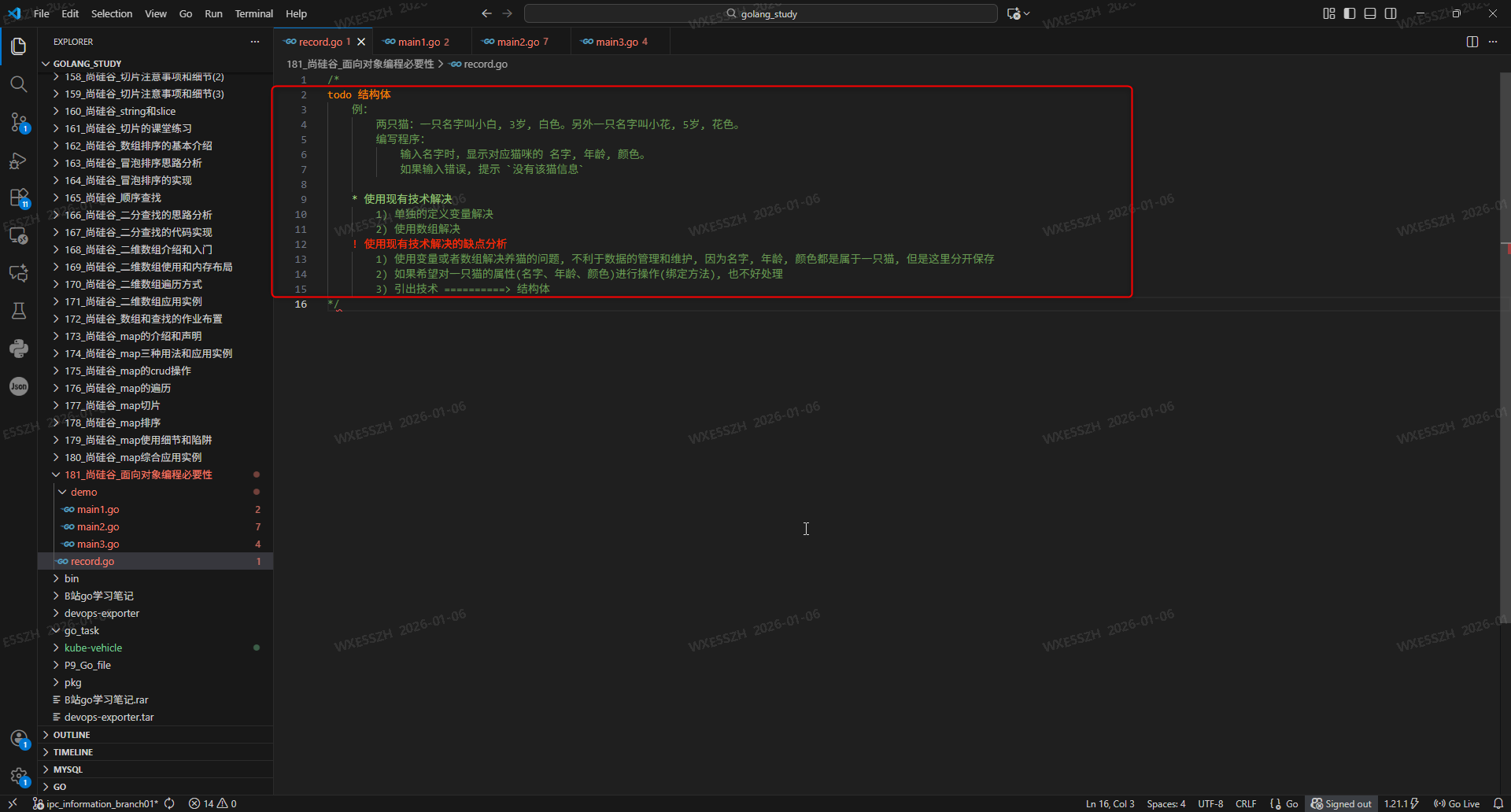The width and height of the screenshot is (1511, 812).
Task: Open the Selection menu
Action: 112,13
